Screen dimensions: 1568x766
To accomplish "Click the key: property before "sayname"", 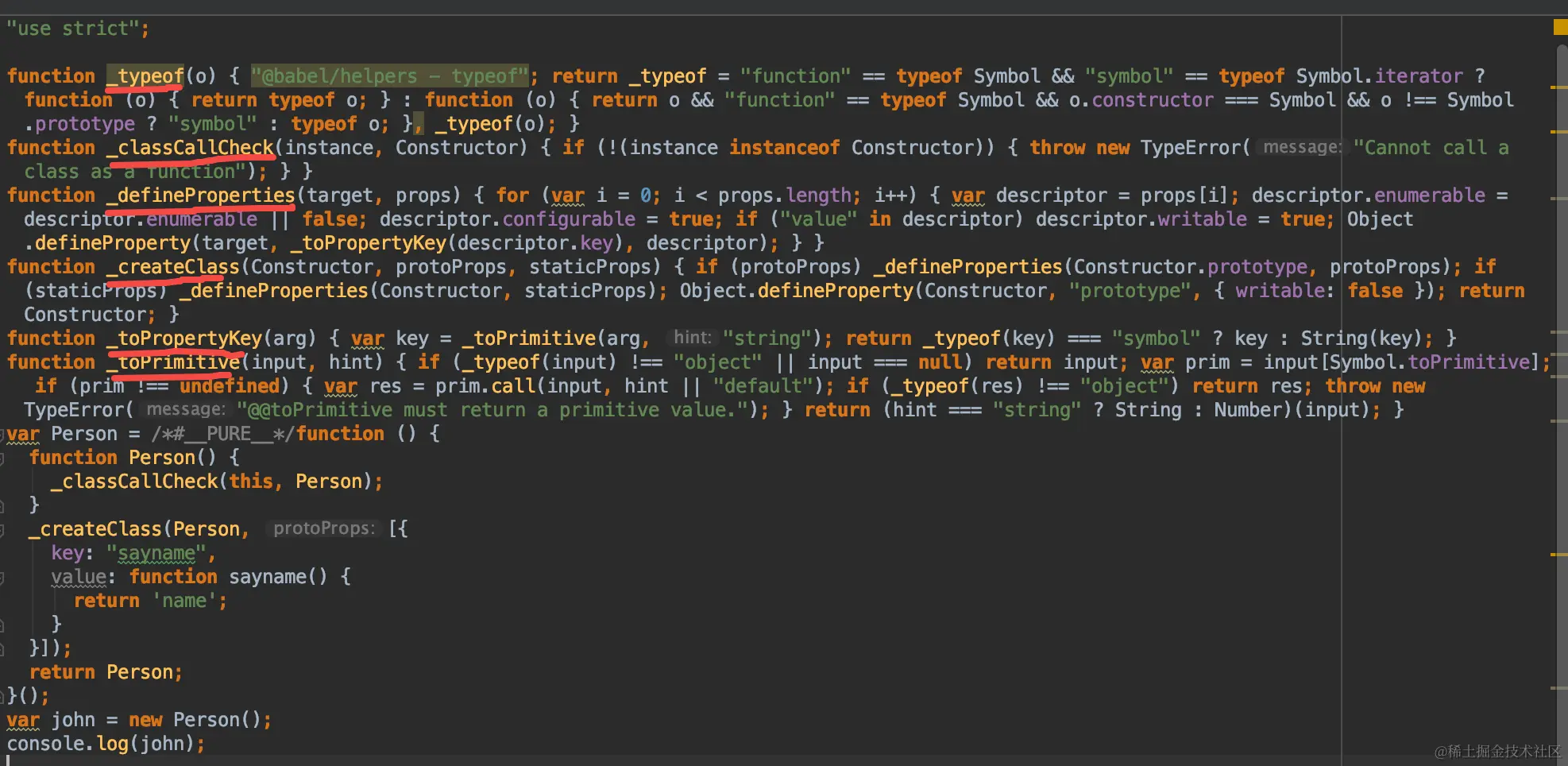I will pyautogui.click(x=68, y=553).
